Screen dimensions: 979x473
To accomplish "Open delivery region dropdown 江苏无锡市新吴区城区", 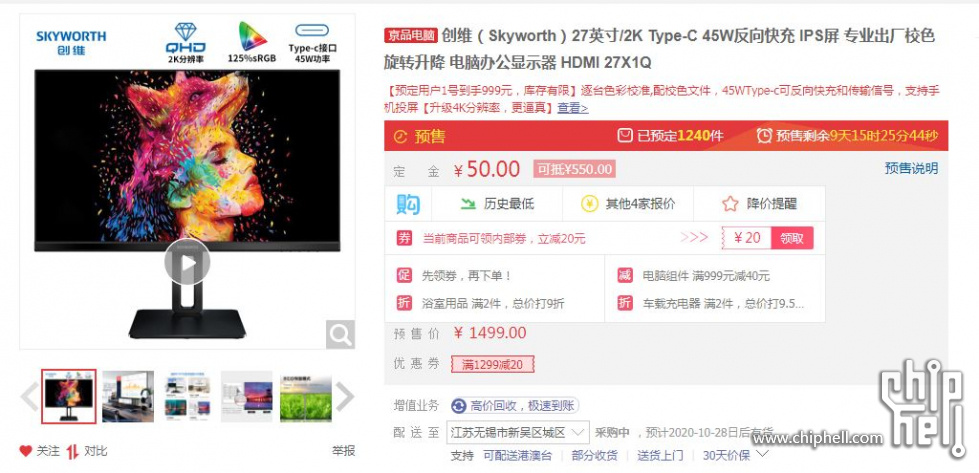I will 518,432.
